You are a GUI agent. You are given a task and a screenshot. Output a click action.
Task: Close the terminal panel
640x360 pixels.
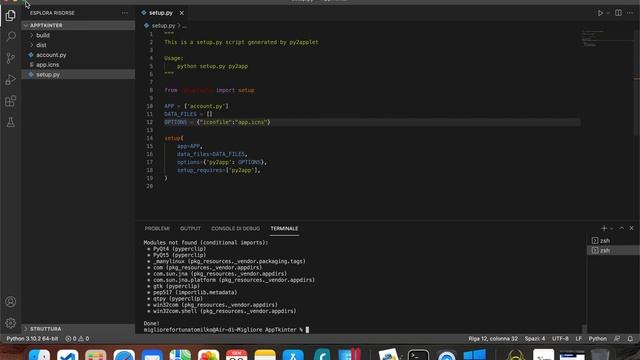pos(631,228)
